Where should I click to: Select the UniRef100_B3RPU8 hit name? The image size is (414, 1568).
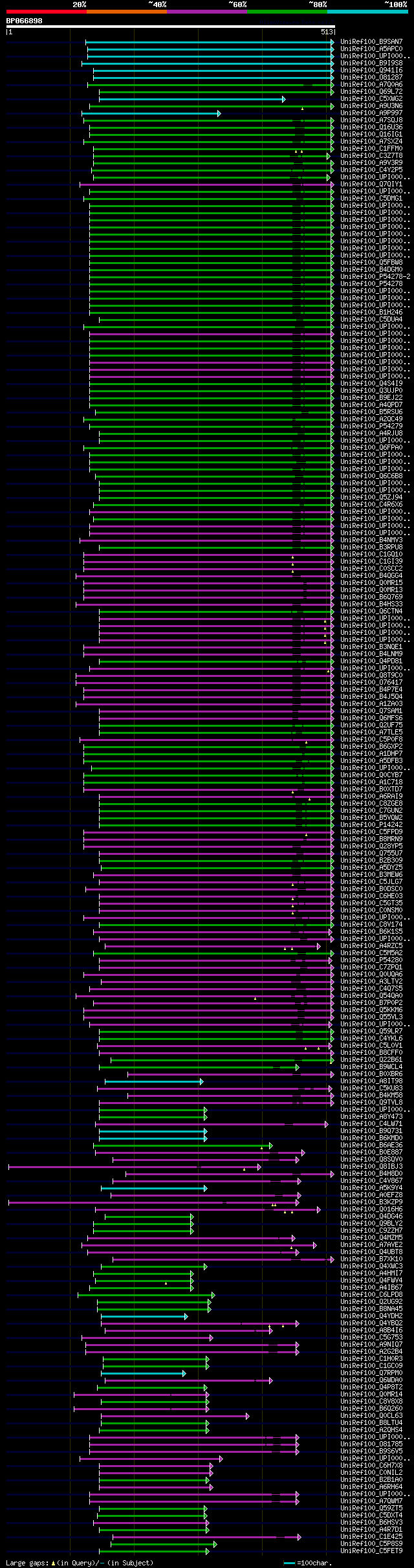pos(371,547)
